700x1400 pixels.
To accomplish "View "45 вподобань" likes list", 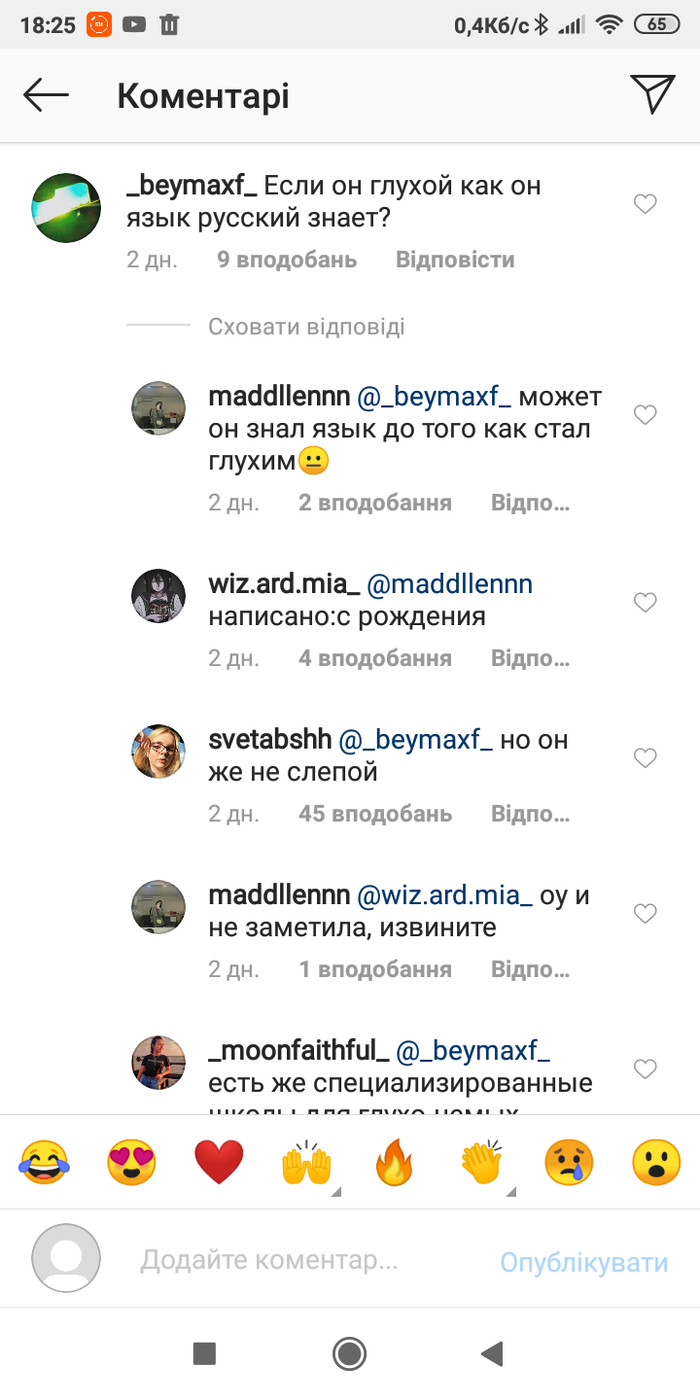I will point(375,813).
